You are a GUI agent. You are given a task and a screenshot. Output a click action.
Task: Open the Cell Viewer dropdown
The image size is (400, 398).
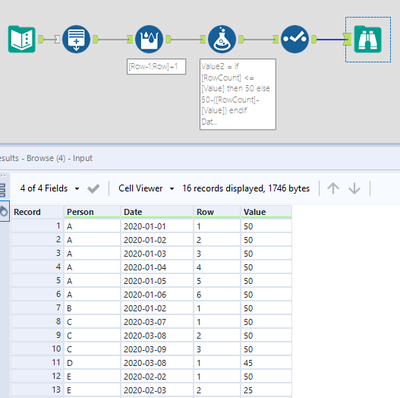tap(146, 188)
